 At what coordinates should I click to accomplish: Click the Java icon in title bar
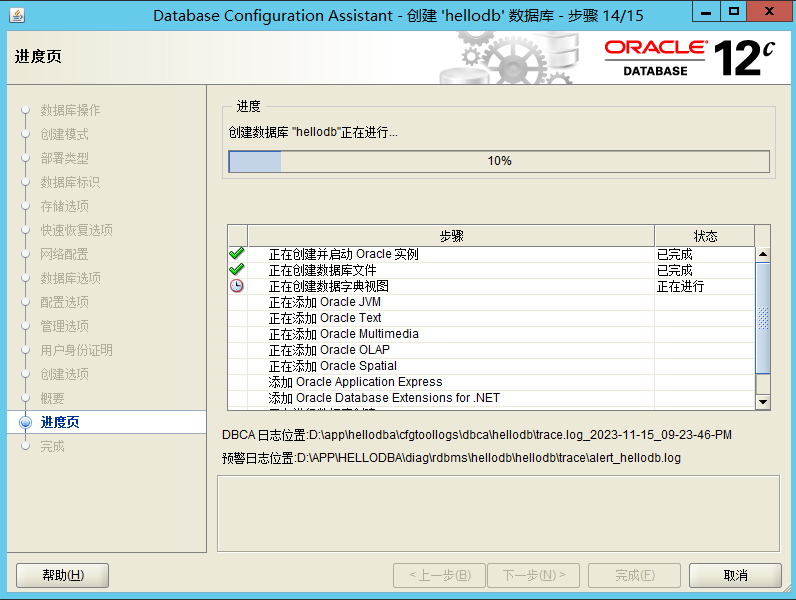tap(17, 15)
